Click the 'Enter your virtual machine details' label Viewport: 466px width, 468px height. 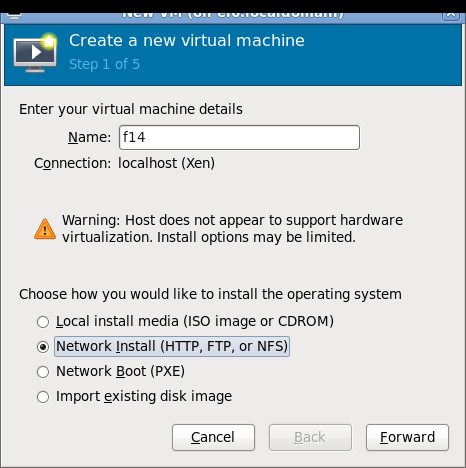(x=131, y=109)
